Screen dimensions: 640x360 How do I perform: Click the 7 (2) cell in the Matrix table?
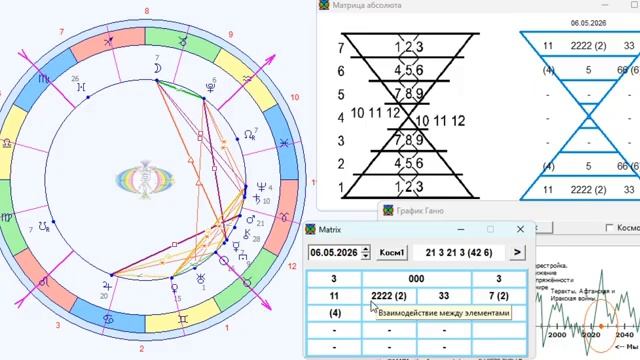click(x=499, y=296)
